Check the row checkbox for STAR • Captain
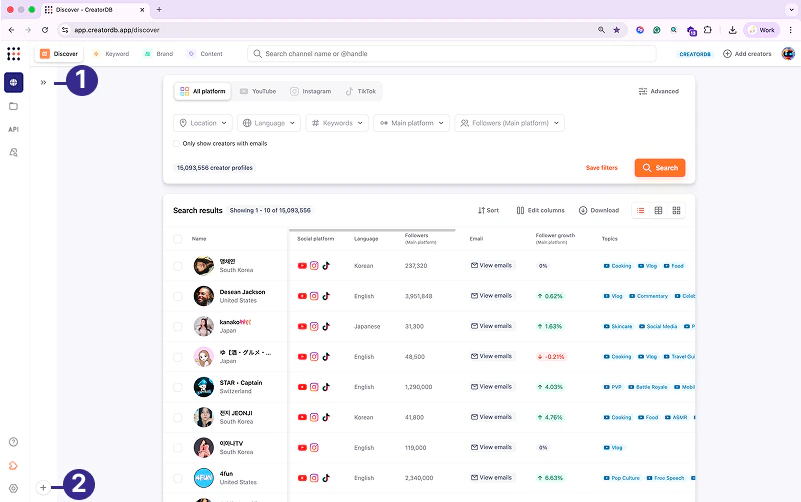Viewport: 801px width, 502px height. pyautogui.click(x=178, y=387)
